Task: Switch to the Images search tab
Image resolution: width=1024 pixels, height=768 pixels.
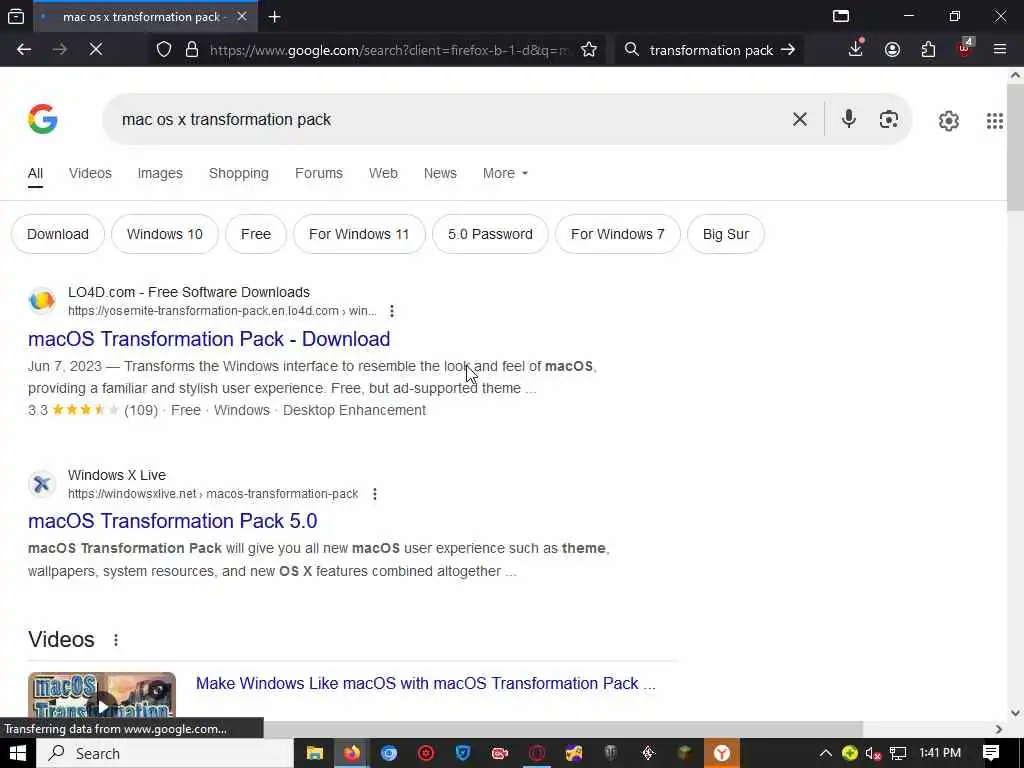Action: click(x=160, y=173)
